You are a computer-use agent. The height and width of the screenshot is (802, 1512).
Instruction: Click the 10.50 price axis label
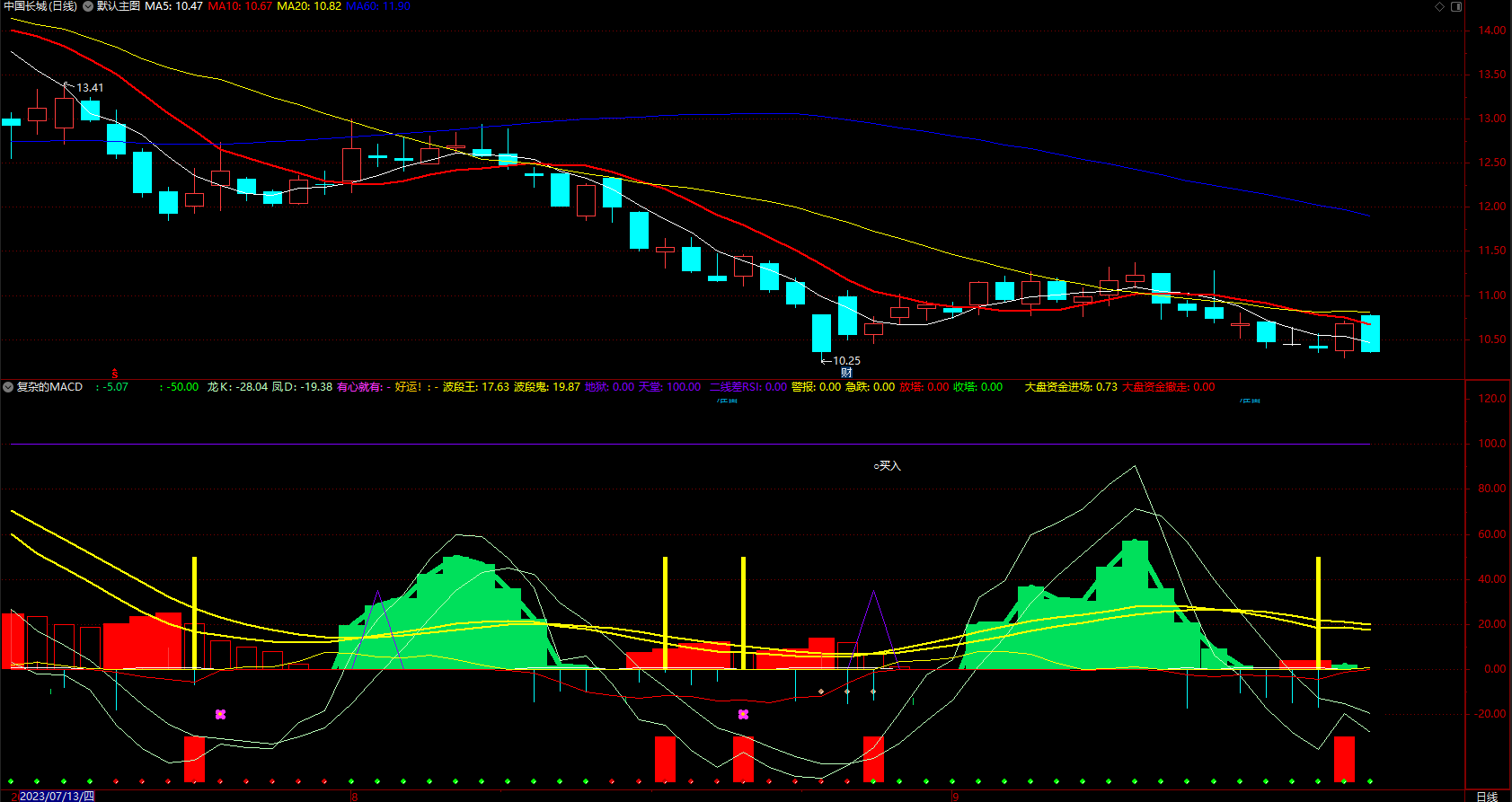point(1492,339)
